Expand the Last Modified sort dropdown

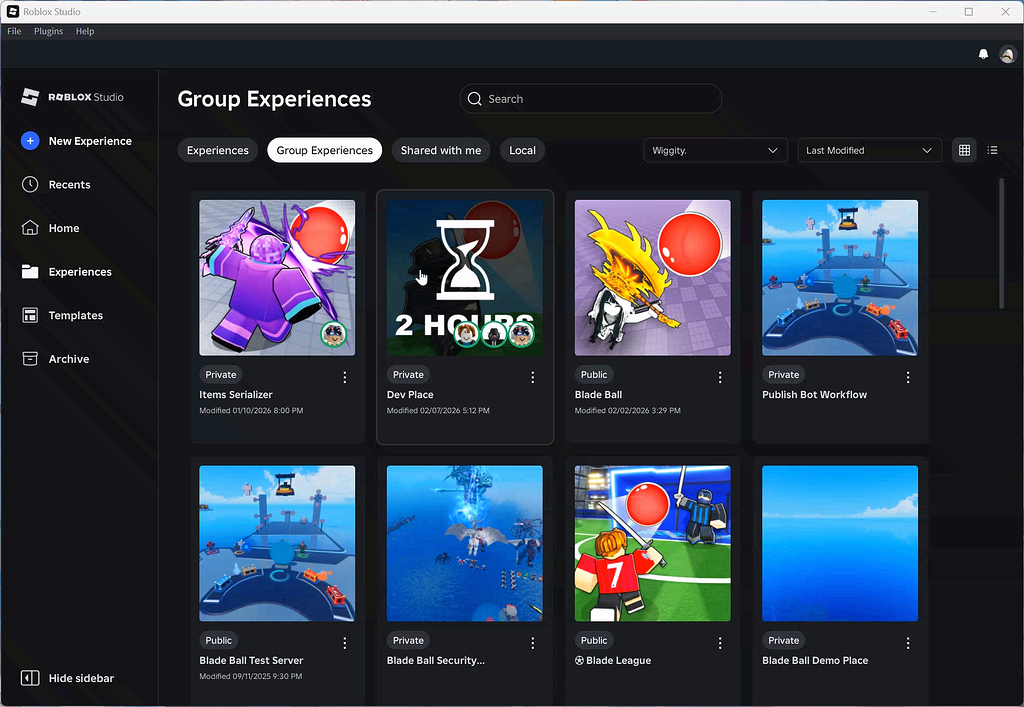pos(869,150)
